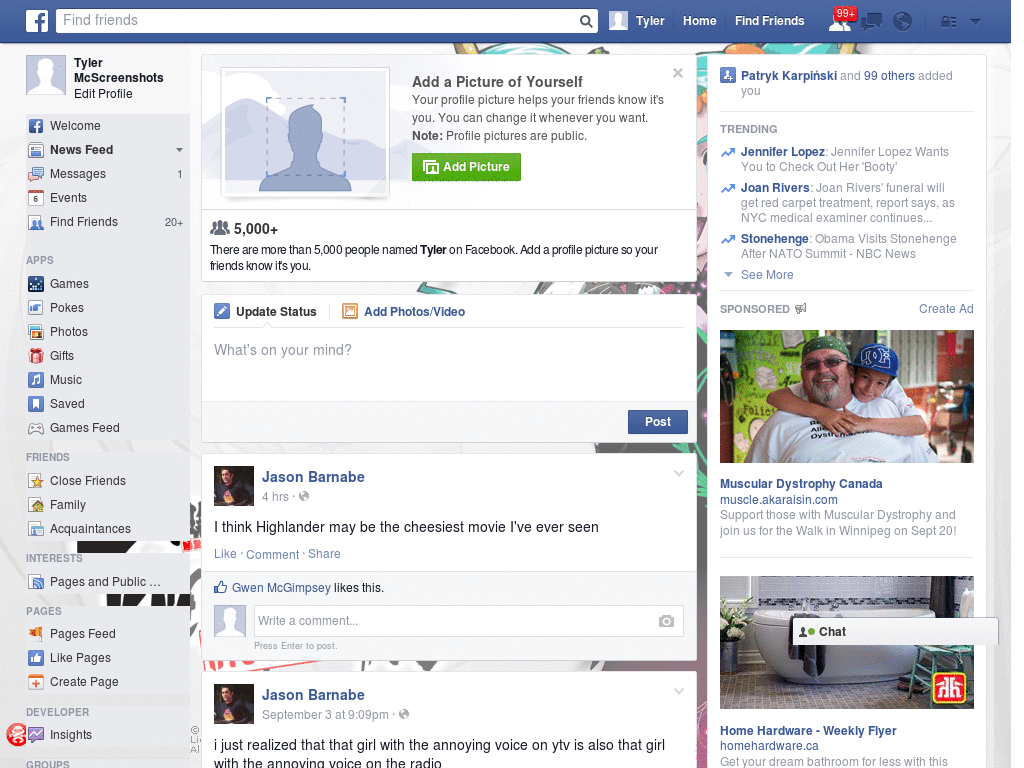Click the Insights chart icon
This screenshot has width=1024, height=768.
click(x=36, y=735)
